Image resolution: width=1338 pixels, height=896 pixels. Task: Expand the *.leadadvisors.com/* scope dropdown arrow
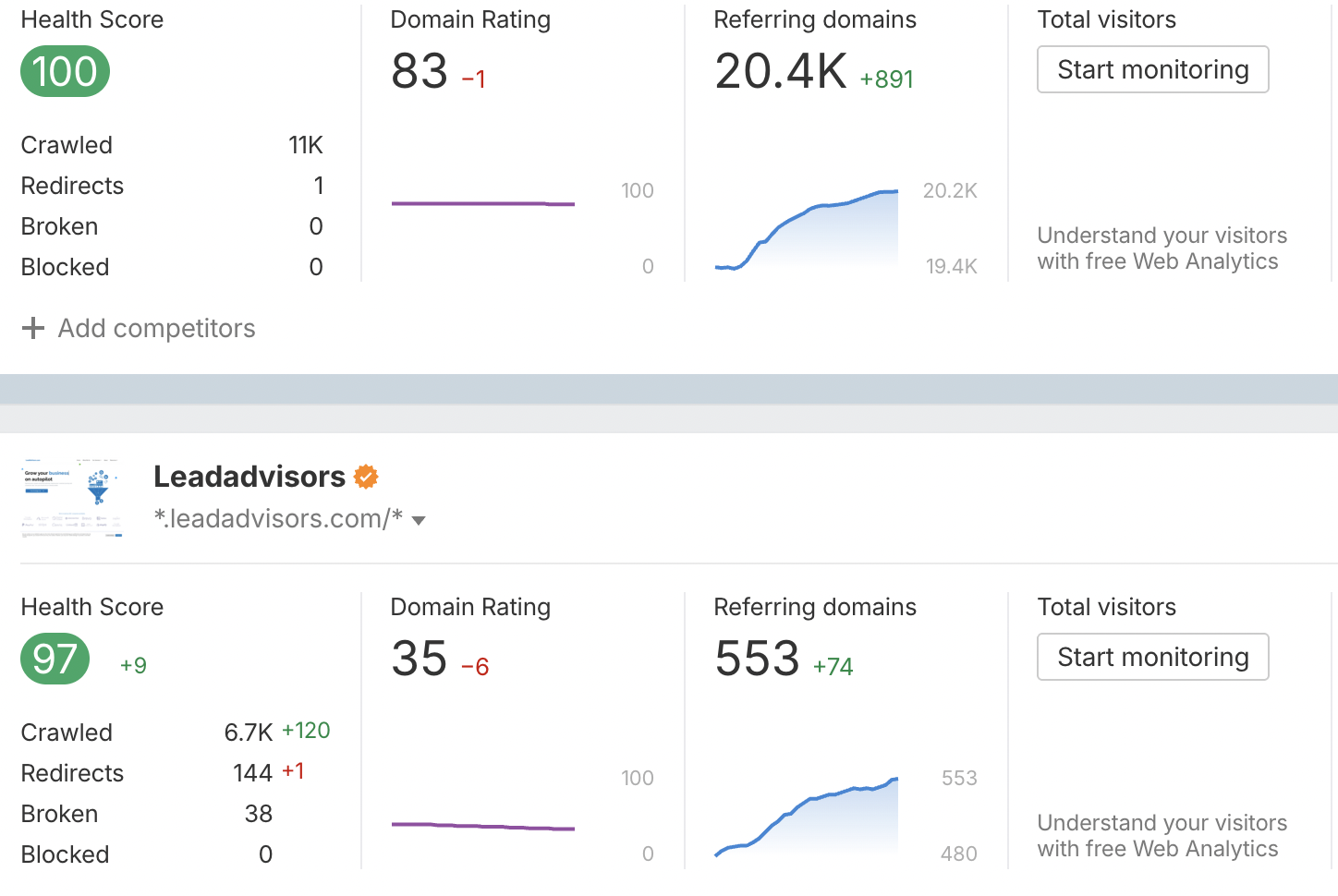pyautogui.click(x=419, y=521)
